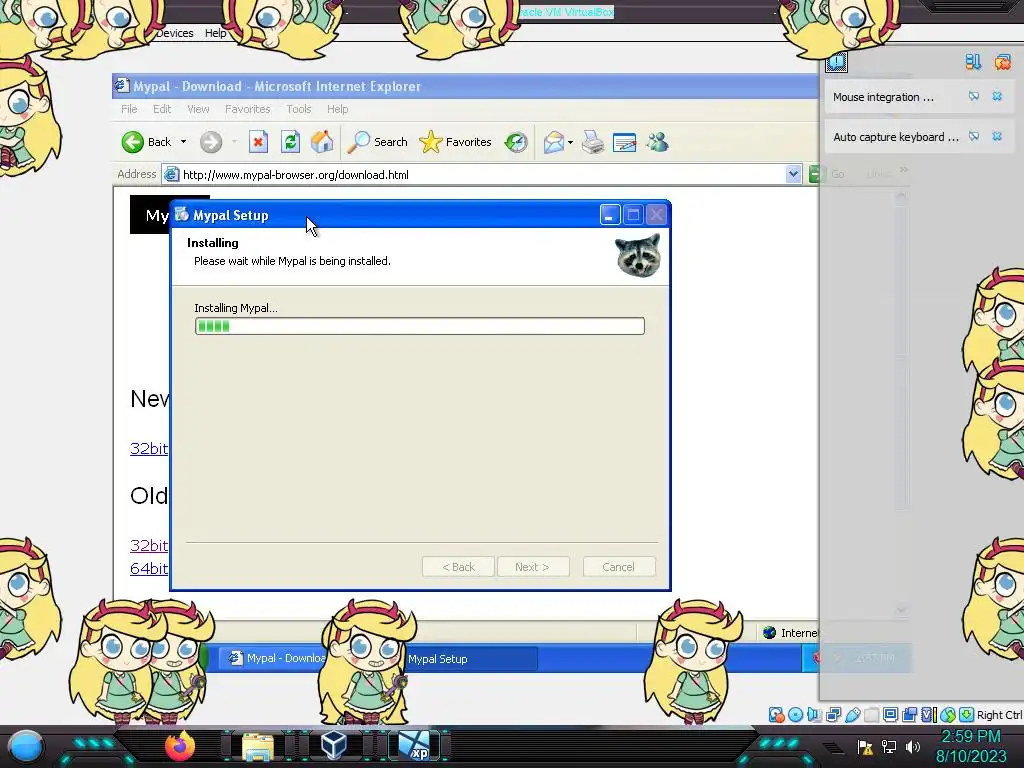Screen dimensions: 1024x768
Task: Open the Tools menu in Internet Explorer
Action: point(298,109)
